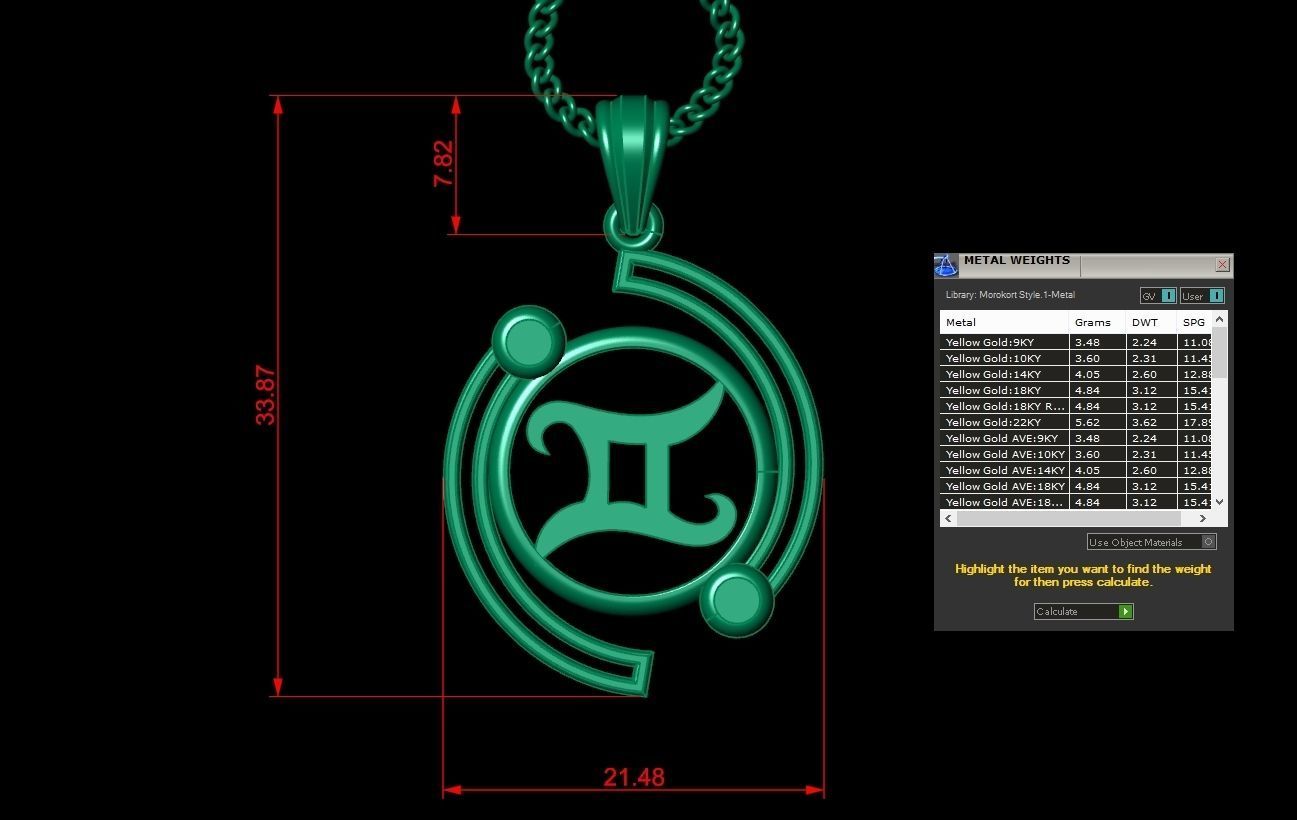Click the 4.05 grams value in Yellow Gold:14KY row
This screenshot has height=820, width=1297.
[x=1087, y=374]
